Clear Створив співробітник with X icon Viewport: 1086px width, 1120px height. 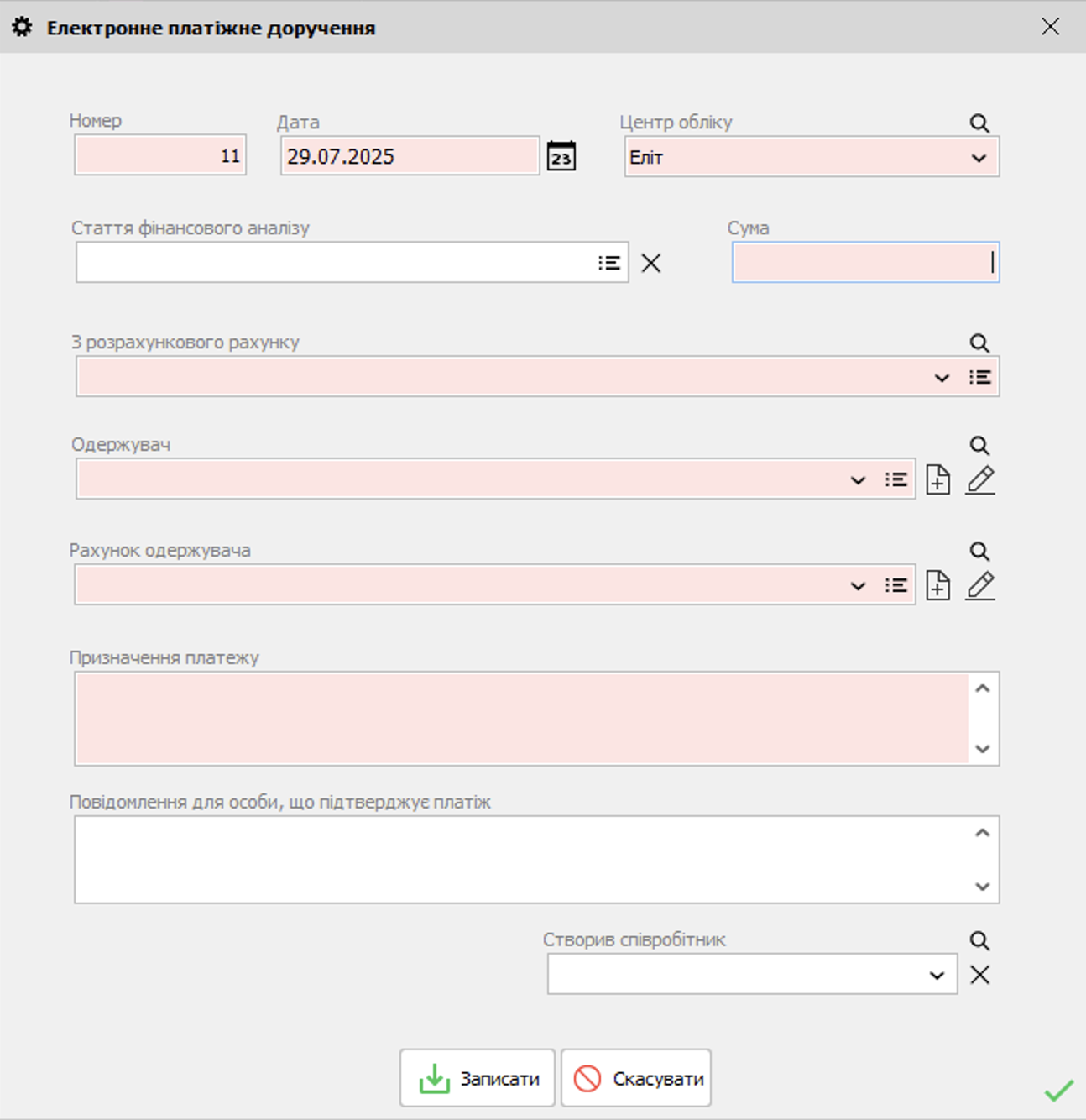979,975
